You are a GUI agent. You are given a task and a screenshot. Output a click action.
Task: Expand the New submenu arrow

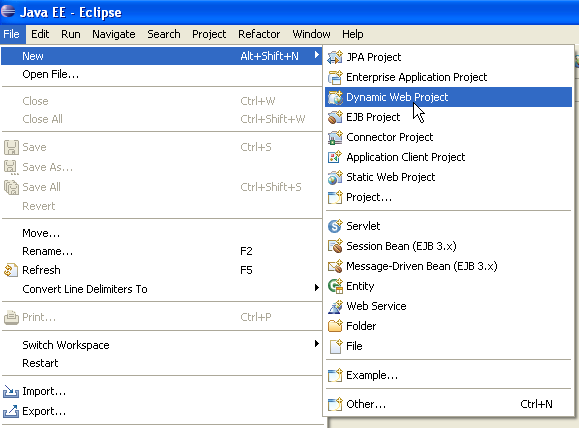click(x=316, y=55)
